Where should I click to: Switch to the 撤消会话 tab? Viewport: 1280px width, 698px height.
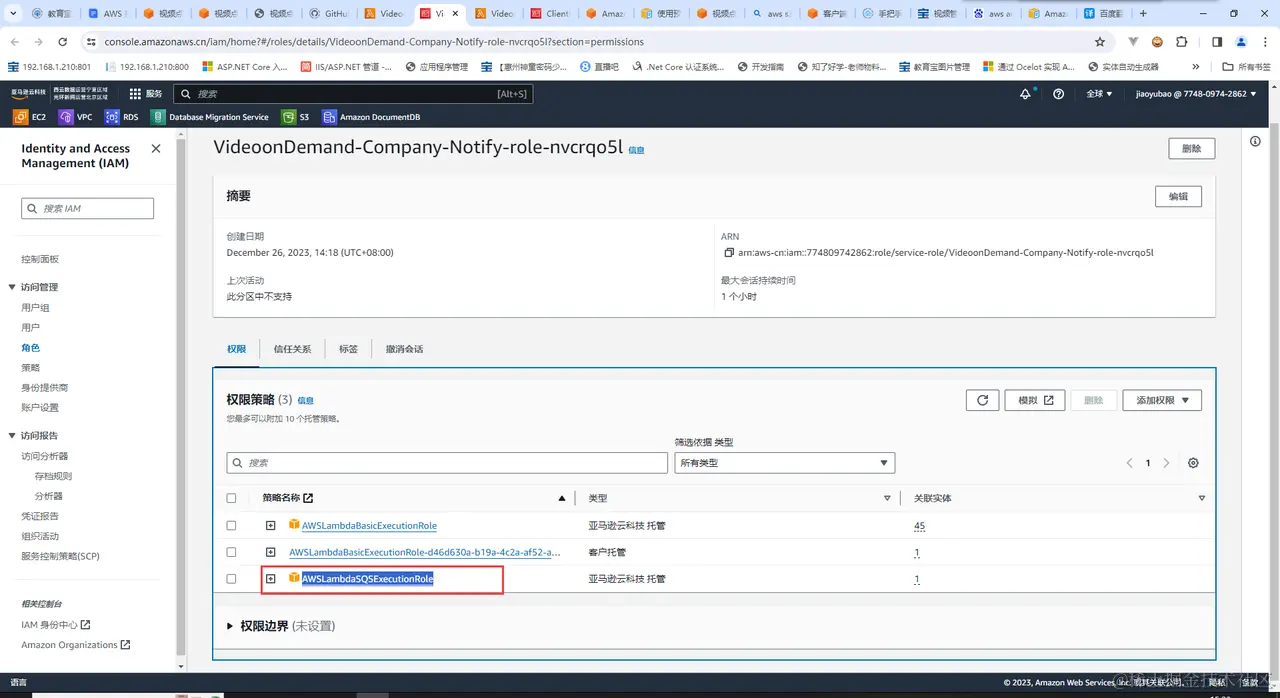tap(404, 349)
